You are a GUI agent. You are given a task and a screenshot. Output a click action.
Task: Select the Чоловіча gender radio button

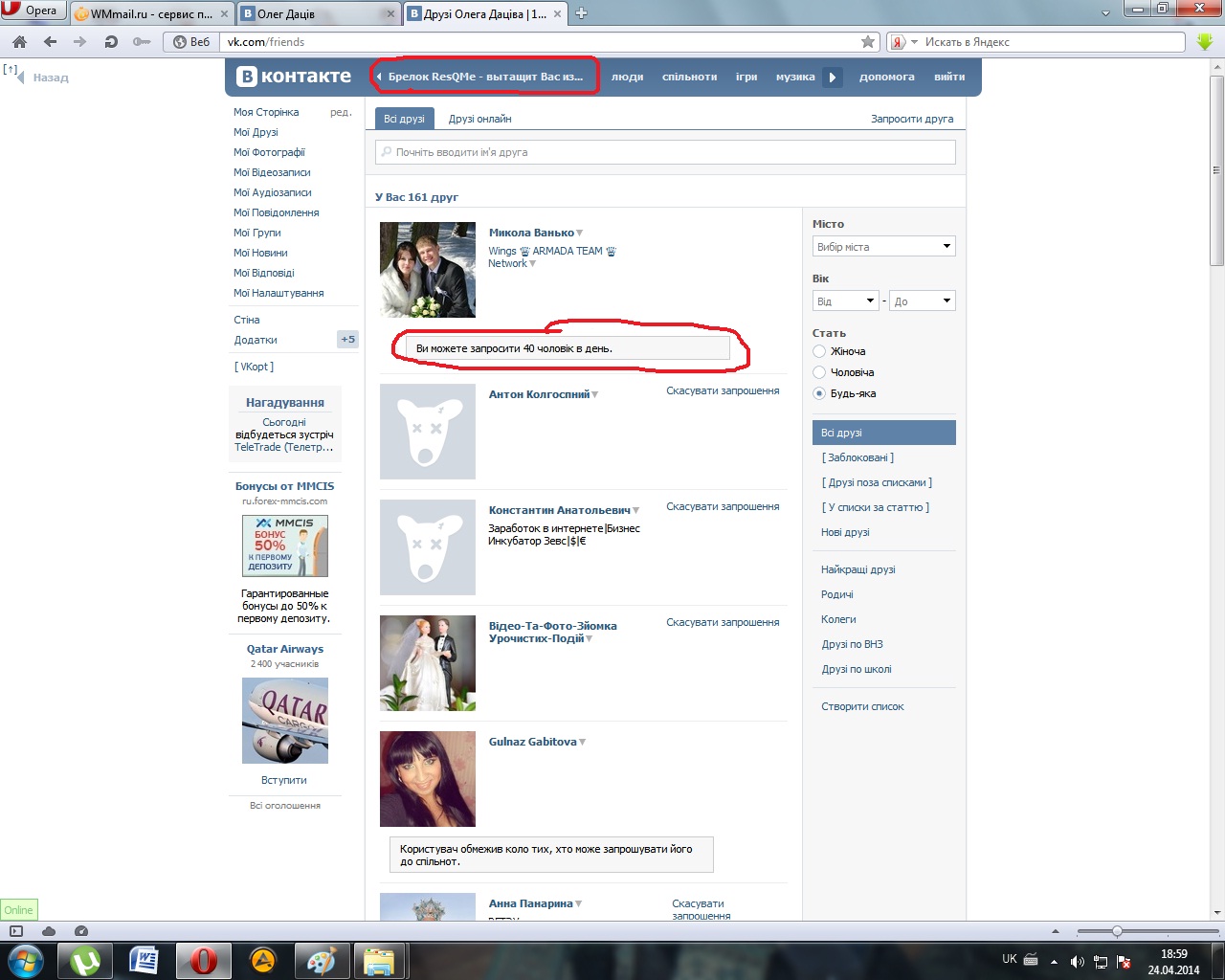819,372
